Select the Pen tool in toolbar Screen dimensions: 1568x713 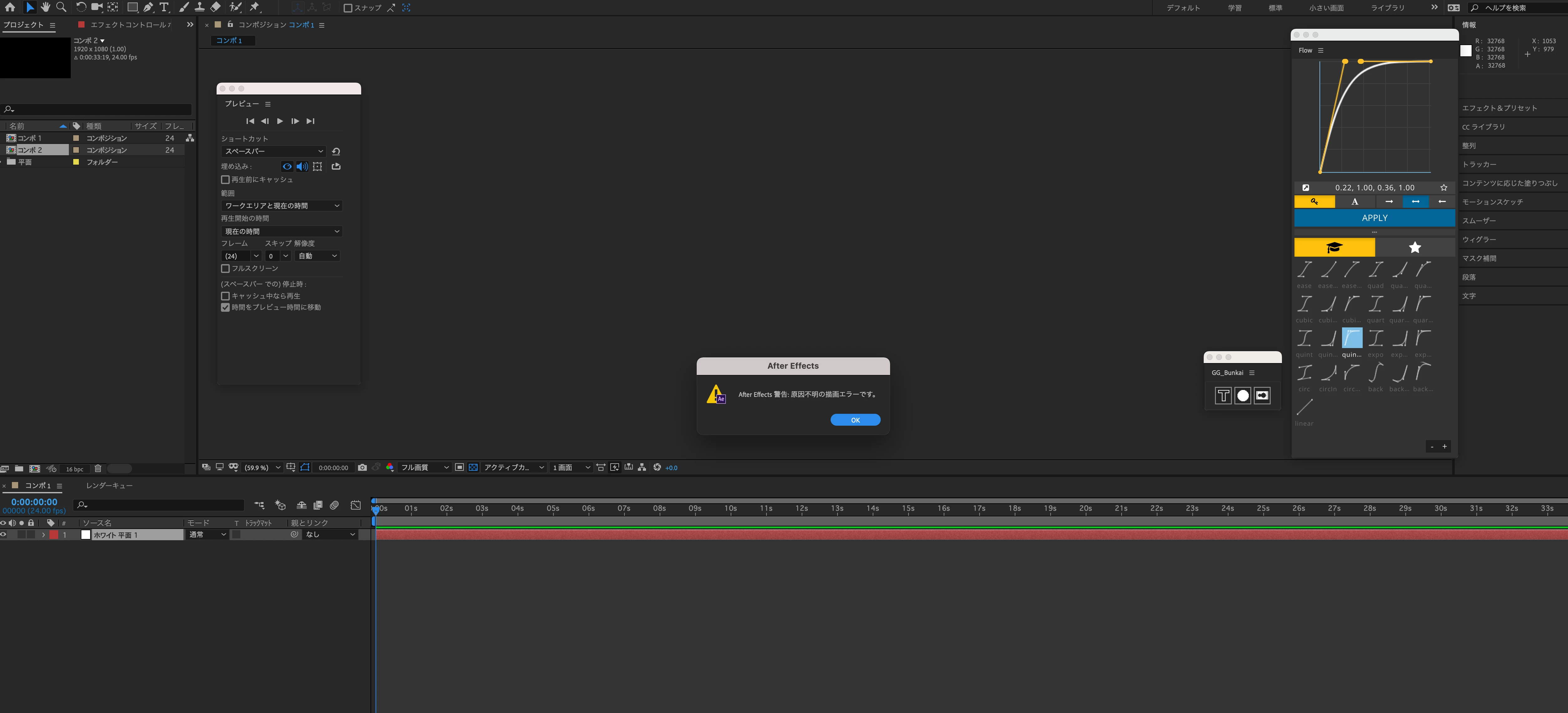tap(148, 7)
